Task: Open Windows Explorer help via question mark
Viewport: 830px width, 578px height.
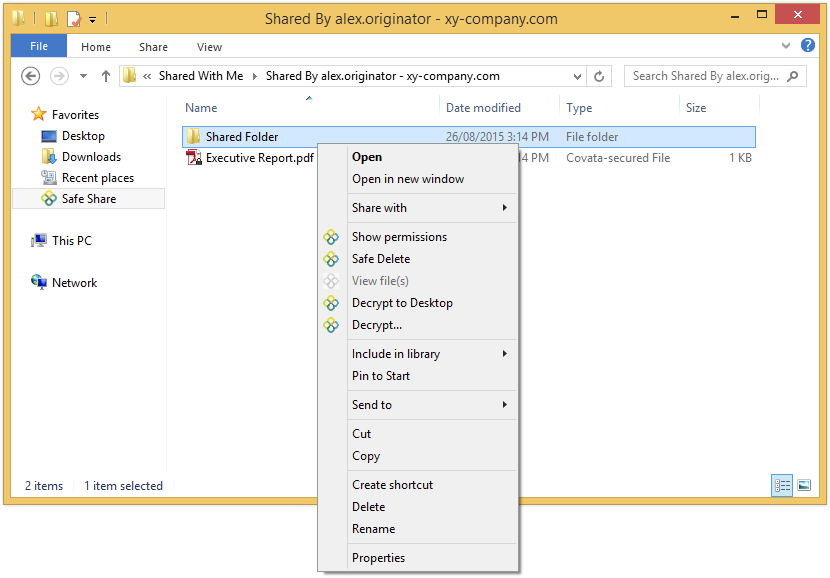Action: click(x=807, y=46)
